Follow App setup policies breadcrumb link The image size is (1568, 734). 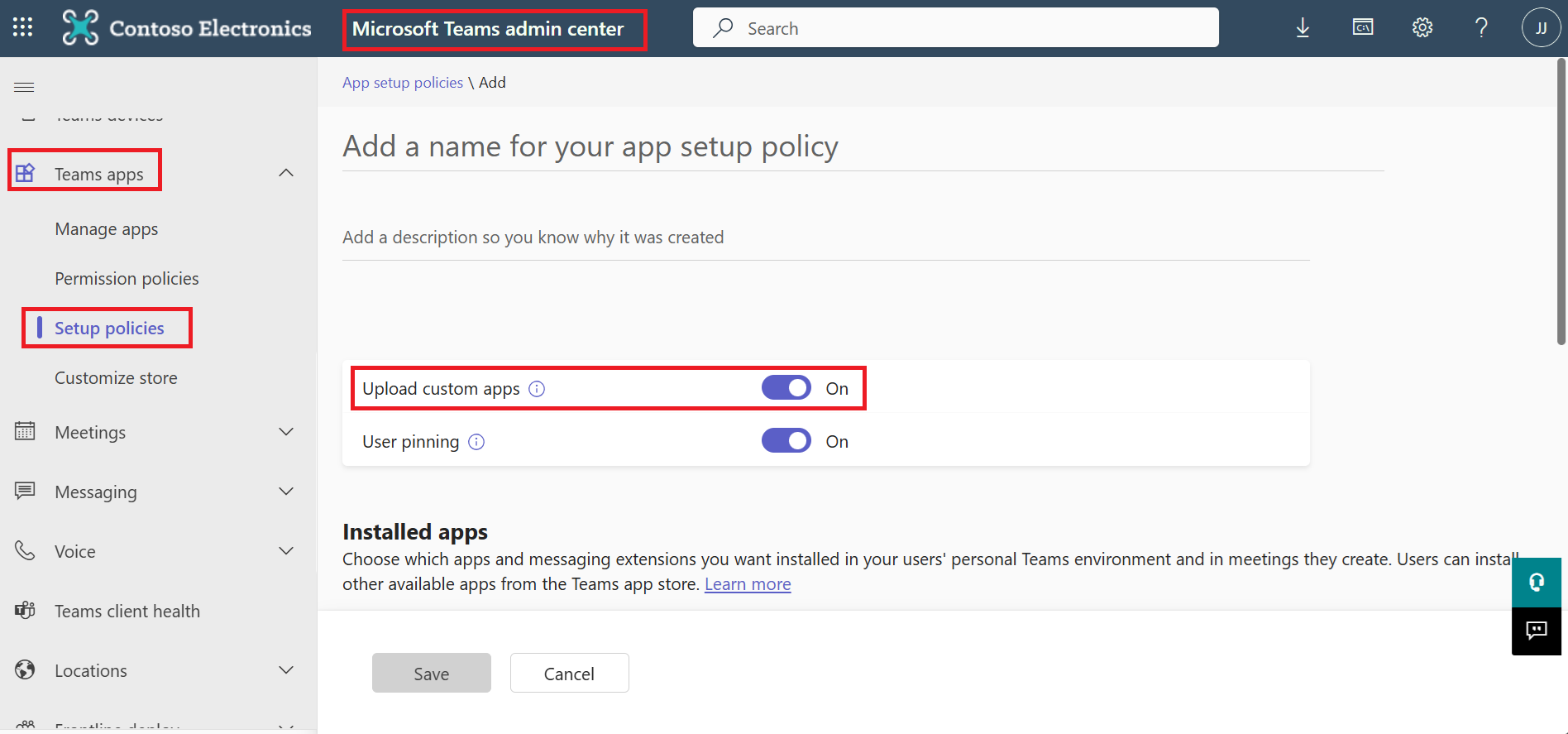[403, 83]
